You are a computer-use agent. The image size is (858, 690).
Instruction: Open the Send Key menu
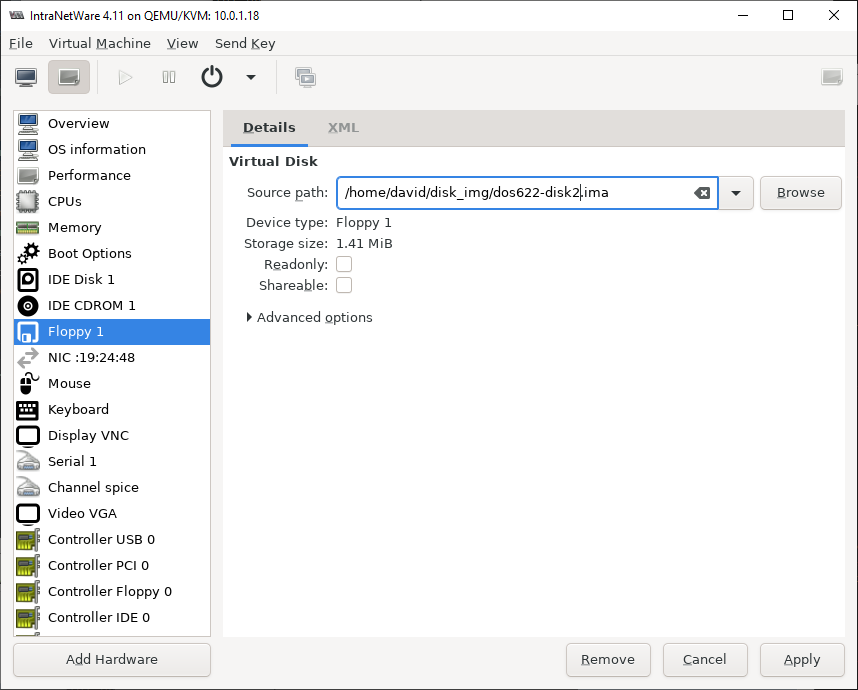(245, 43)
